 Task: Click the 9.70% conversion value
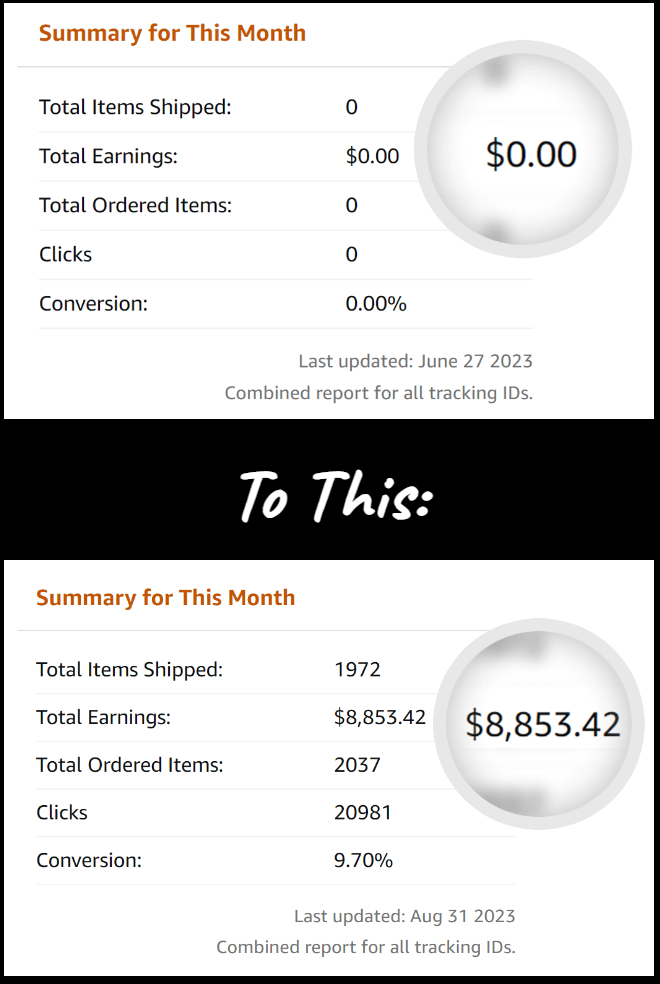[363, 860]
